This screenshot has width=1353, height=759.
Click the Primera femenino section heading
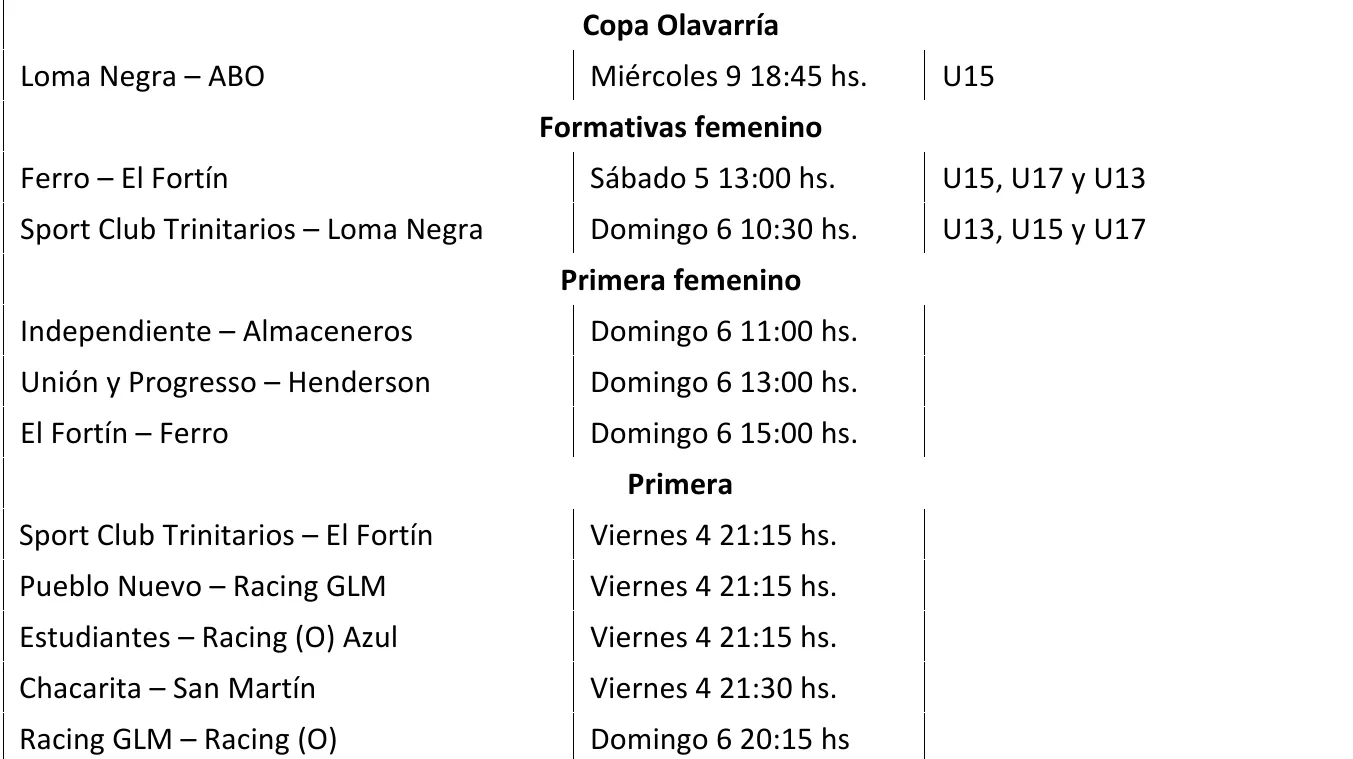tap(680, 281)
